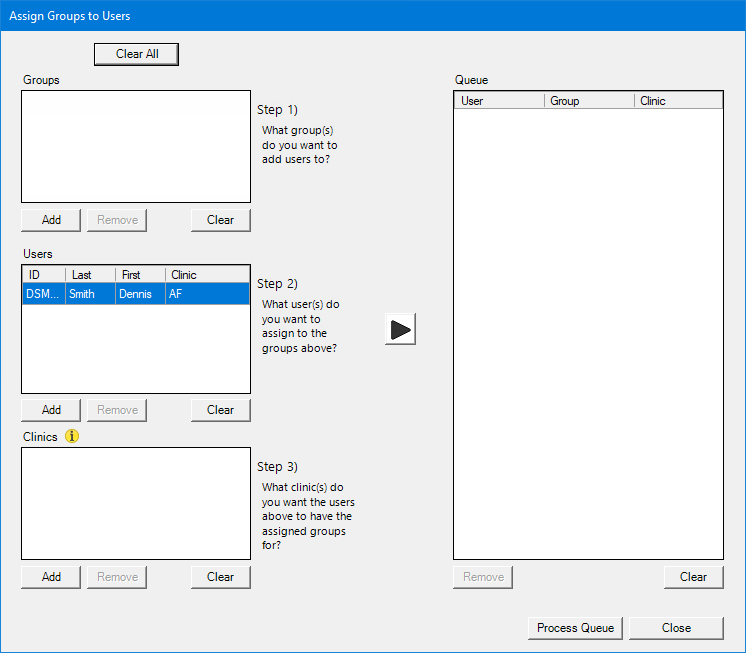Close the Assign Groups dialog
Screen dimensions: 746x653
676,628
